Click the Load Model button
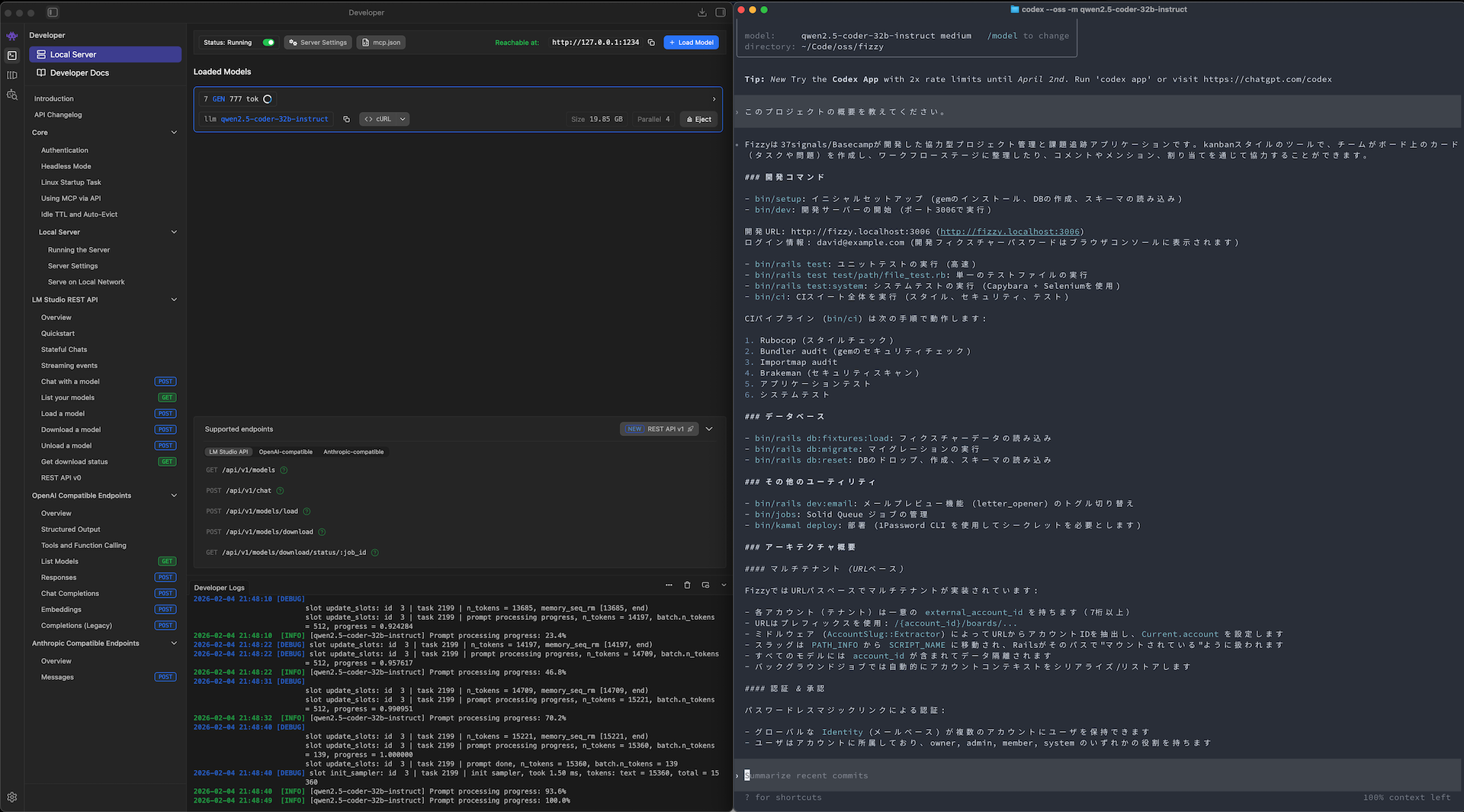The height and width of the screenshot is (812, 1464). click(691, 43)
